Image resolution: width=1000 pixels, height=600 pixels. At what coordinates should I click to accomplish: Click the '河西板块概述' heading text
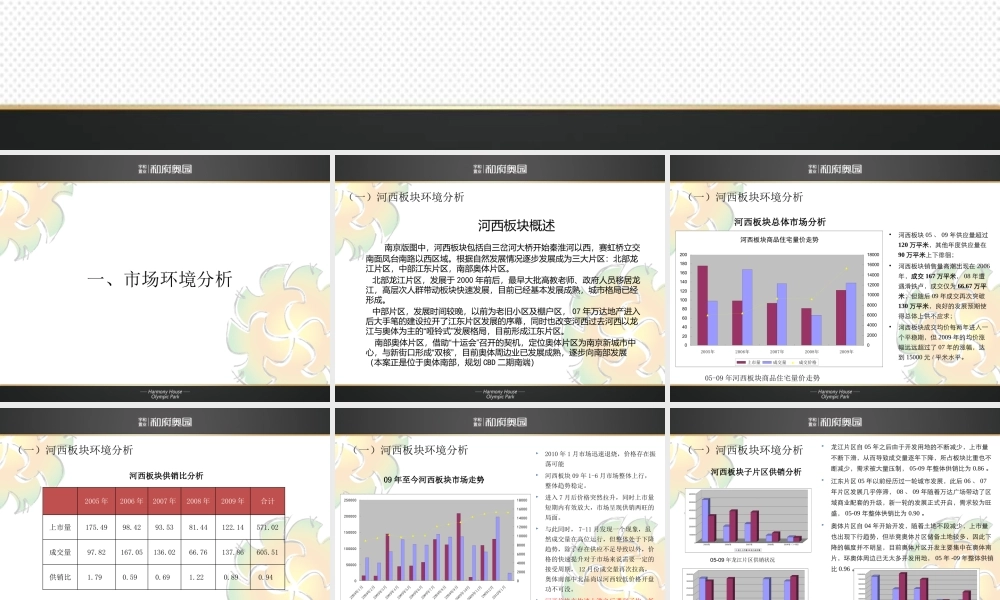point(517,226)
